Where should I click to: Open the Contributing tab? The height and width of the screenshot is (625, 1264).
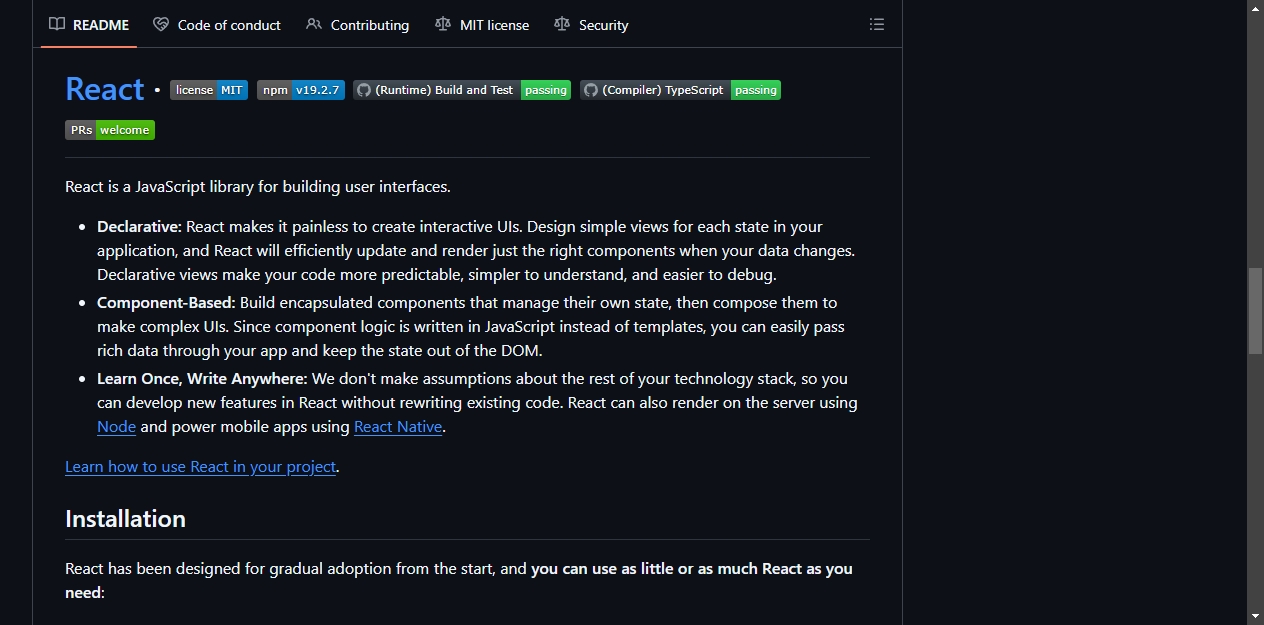[x=358, y=24]
